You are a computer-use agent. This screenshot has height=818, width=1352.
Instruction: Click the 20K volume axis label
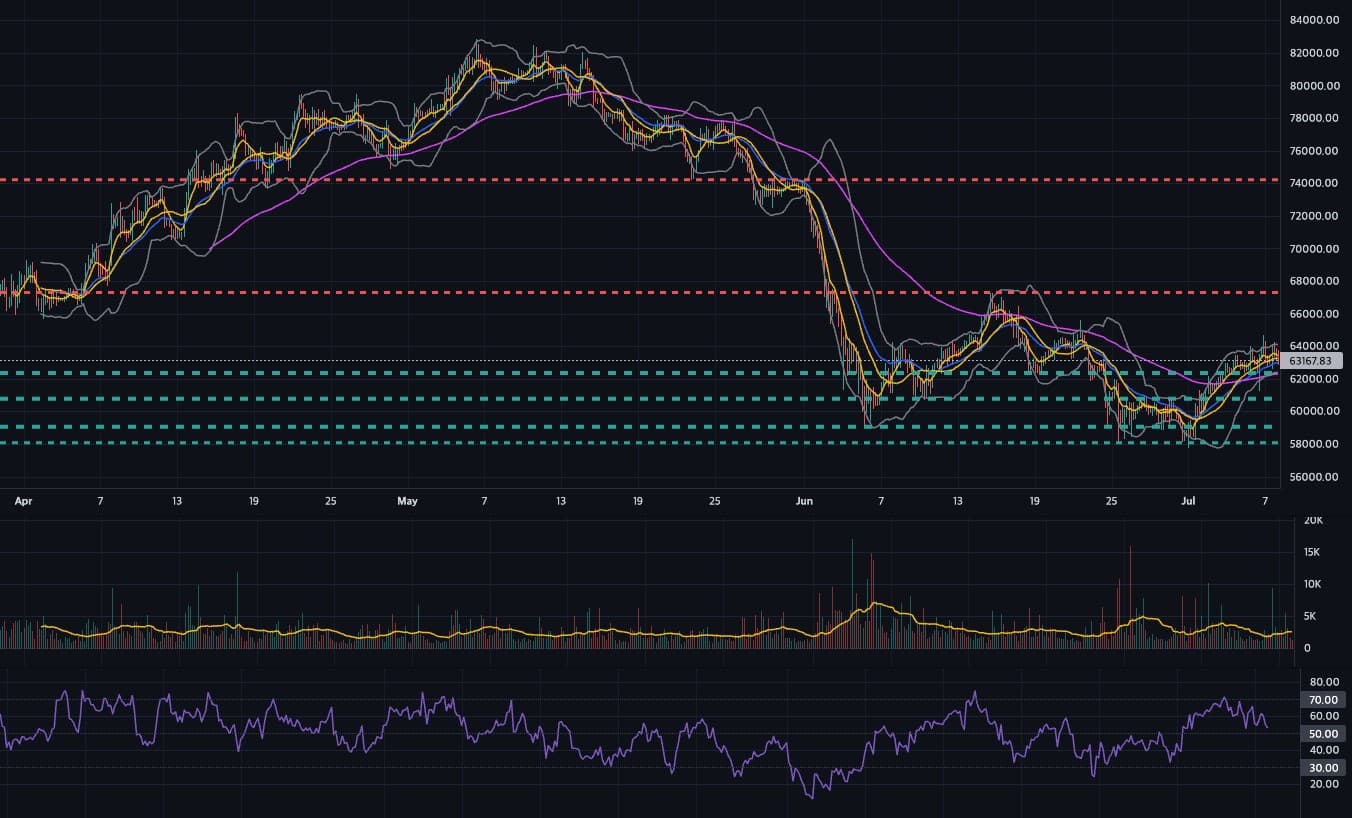click(1313, 521)
